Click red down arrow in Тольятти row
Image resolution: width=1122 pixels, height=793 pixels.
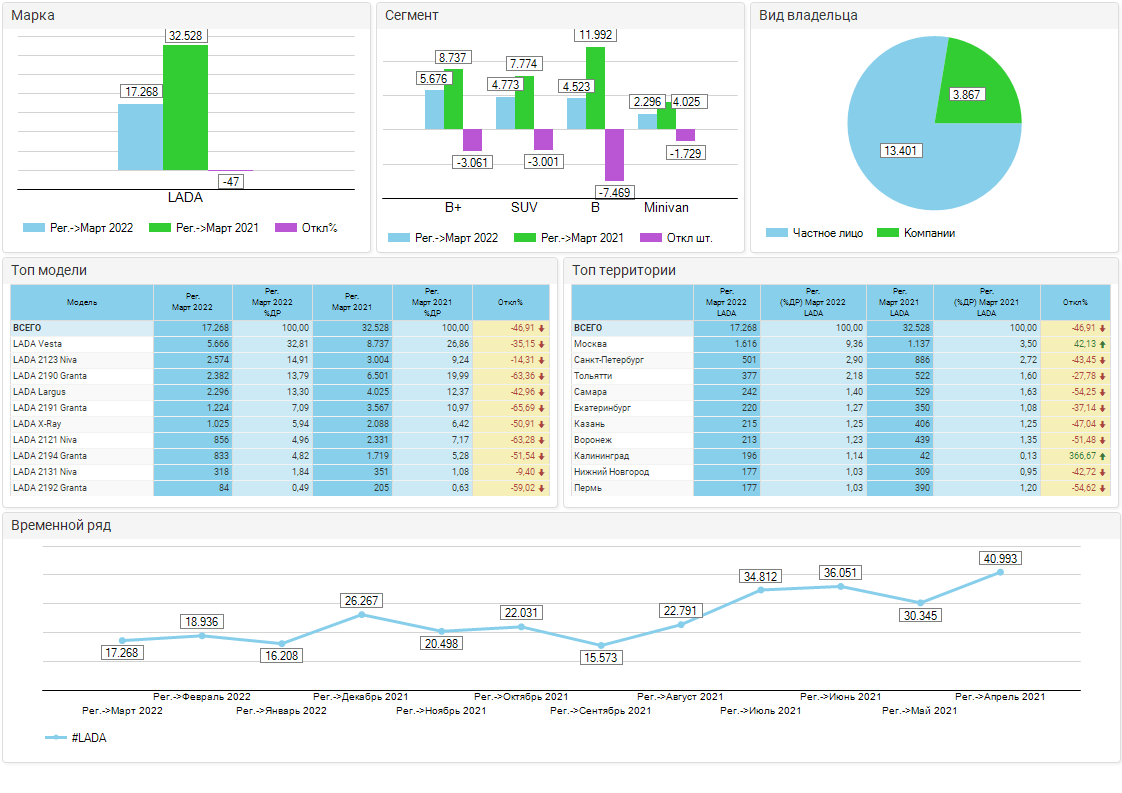click(1103, 376)
